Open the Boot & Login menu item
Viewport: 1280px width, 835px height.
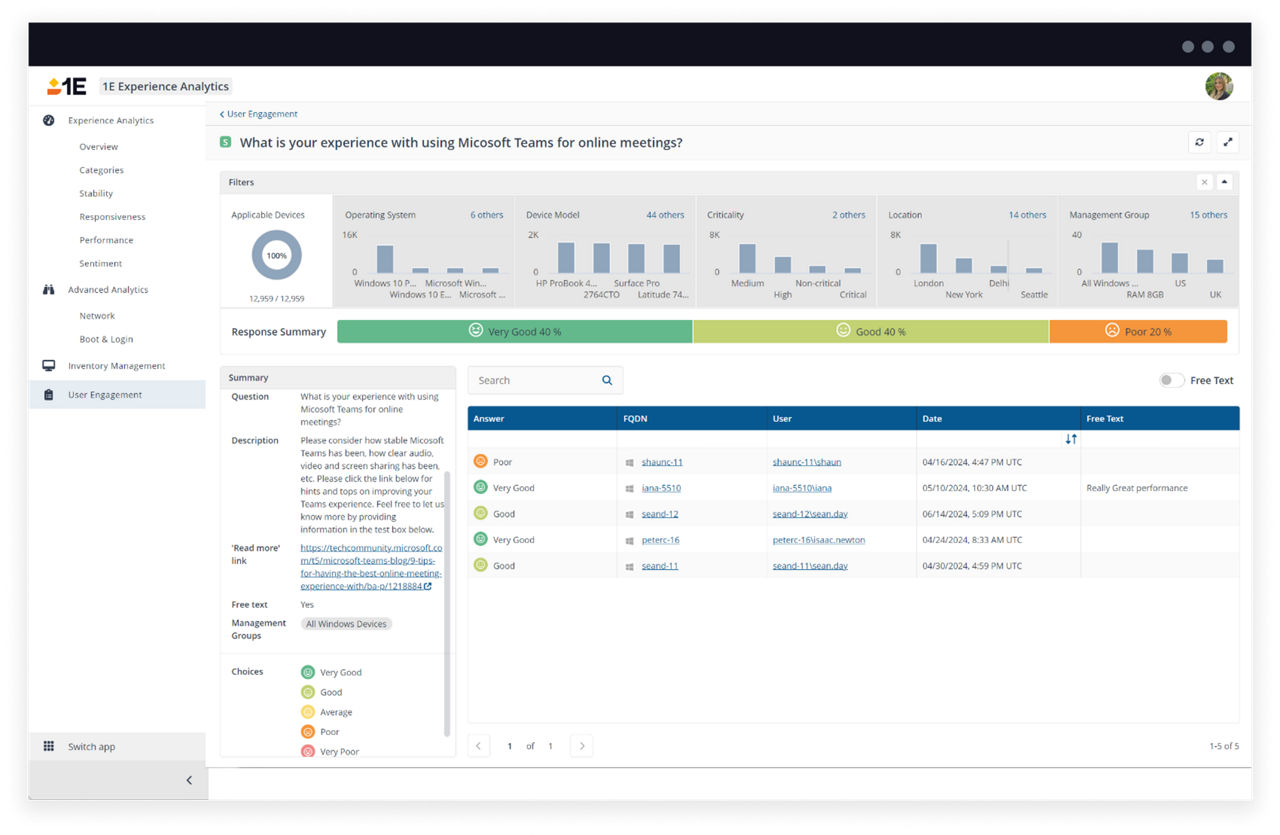coord(106,339)
